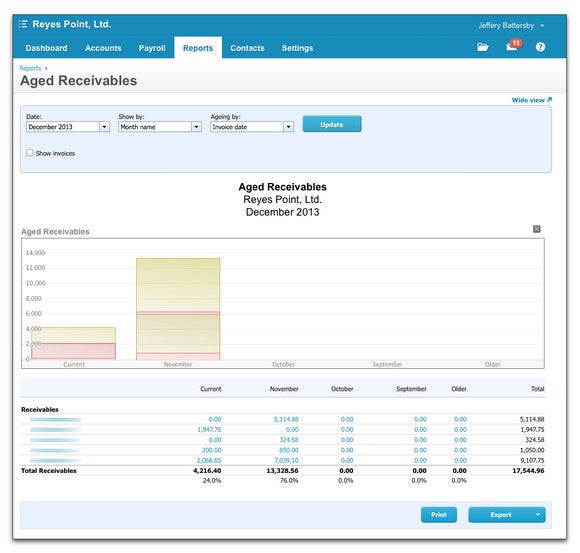
Task: Open the company list menu icon
Action: click(23, 24)
